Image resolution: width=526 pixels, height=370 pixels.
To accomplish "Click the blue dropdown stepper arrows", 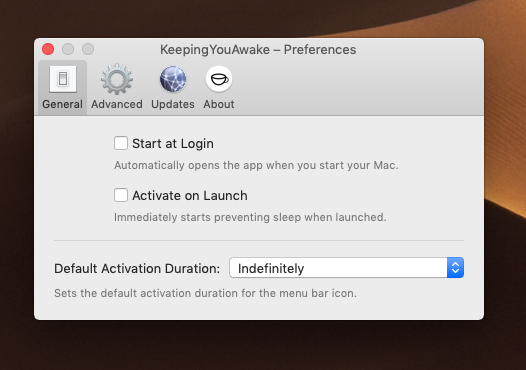I will click(x=455, y=268).
